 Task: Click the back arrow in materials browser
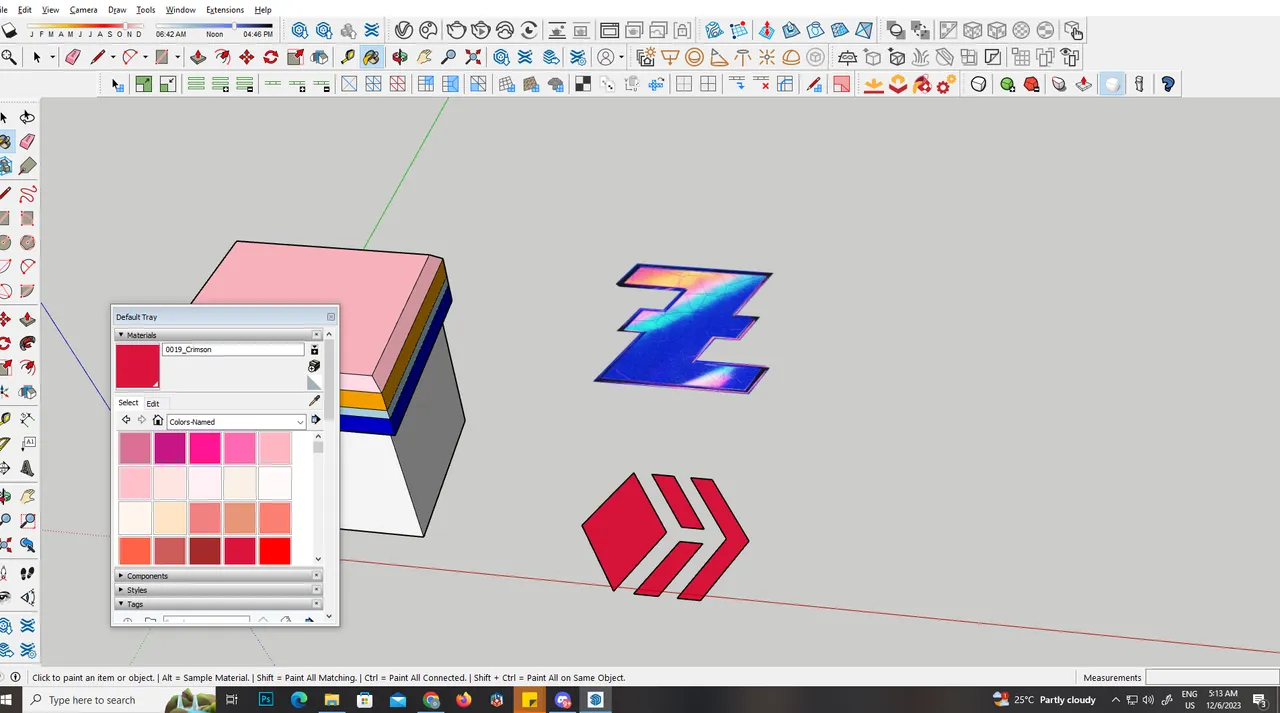coord(126,421)
